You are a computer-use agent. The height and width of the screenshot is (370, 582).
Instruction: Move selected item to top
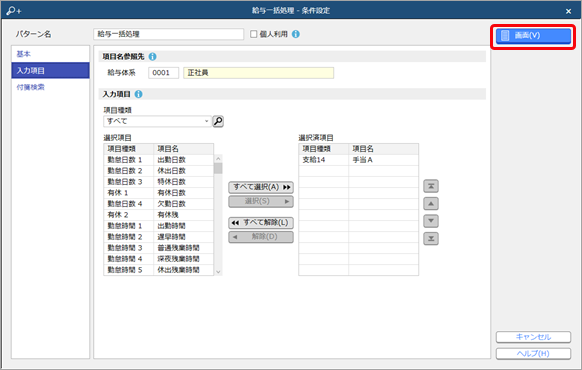(x=431, y=186)
